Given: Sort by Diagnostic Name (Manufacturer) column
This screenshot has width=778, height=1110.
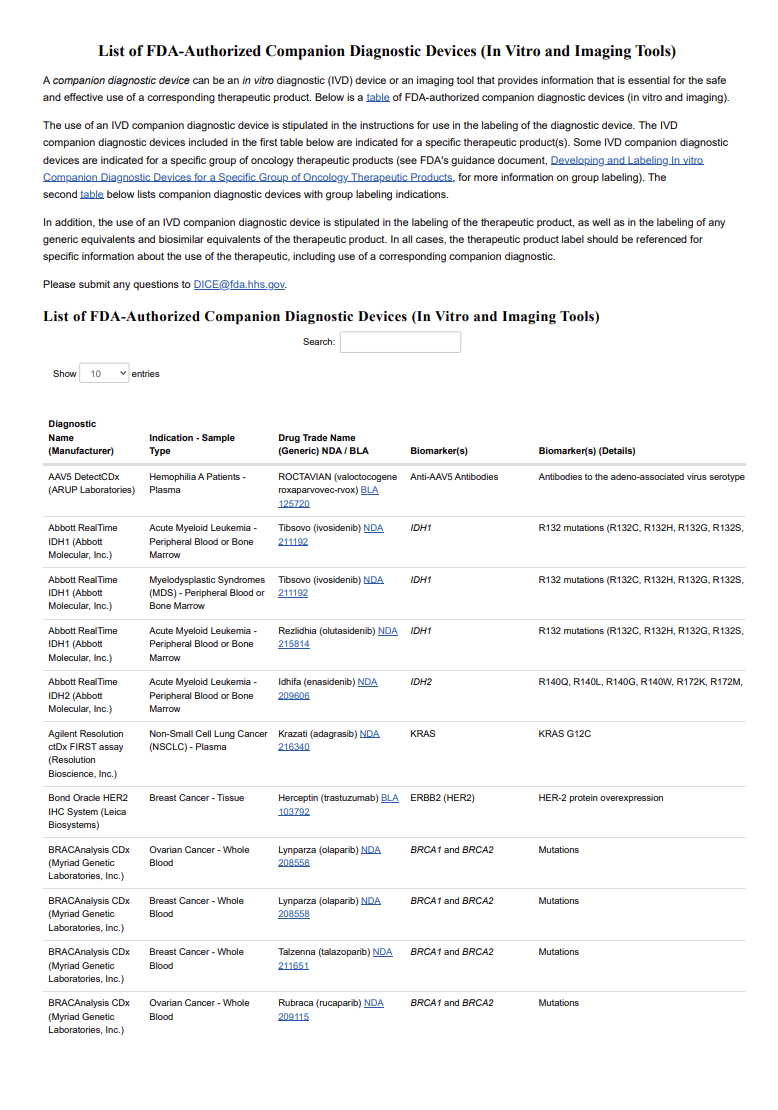Looking at the screenshot, I should pos(81,437).
